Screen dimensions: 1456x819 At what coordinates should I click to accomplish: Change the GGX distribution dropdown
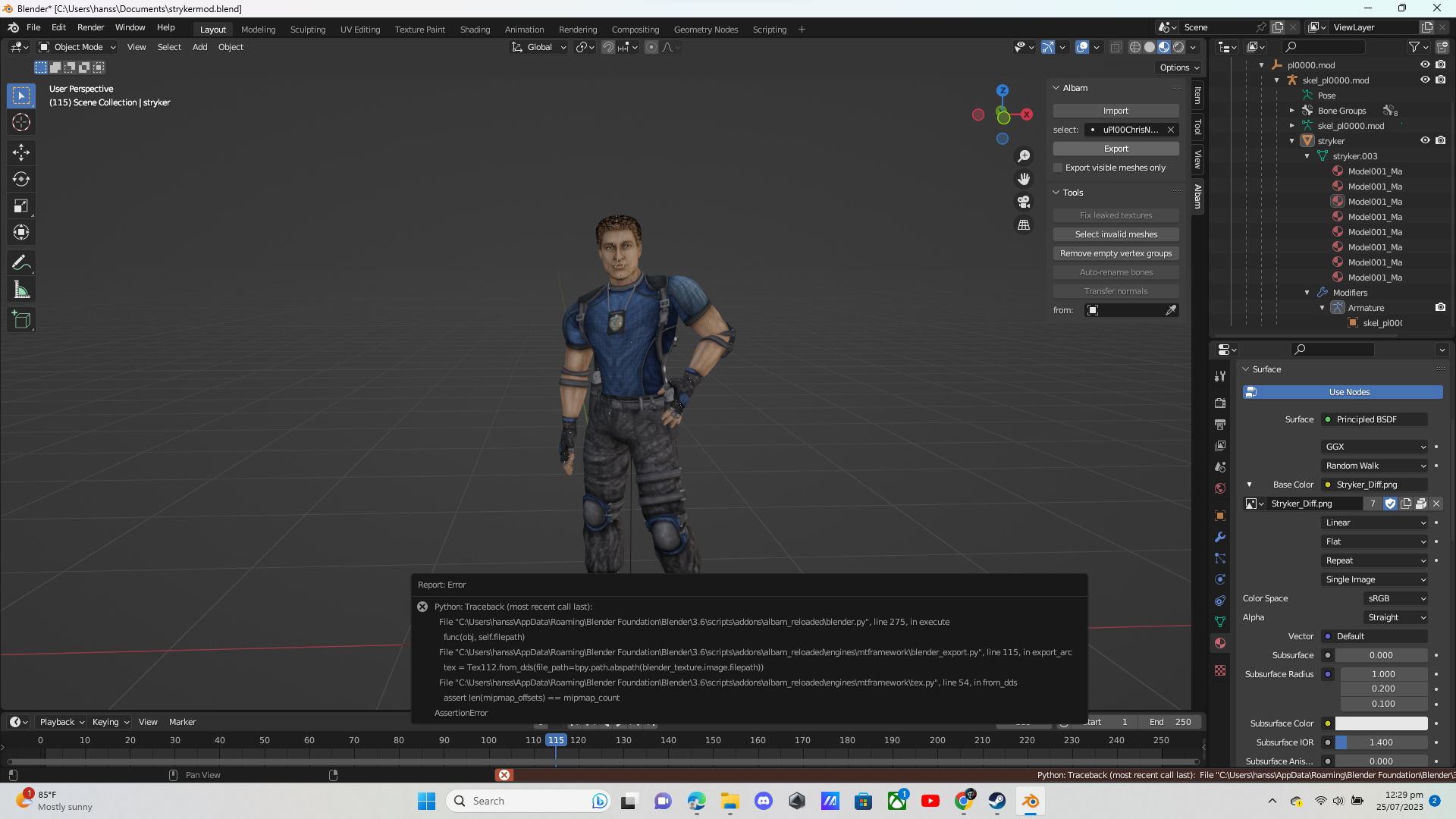pyautogui.click(x=1374, y=447)
